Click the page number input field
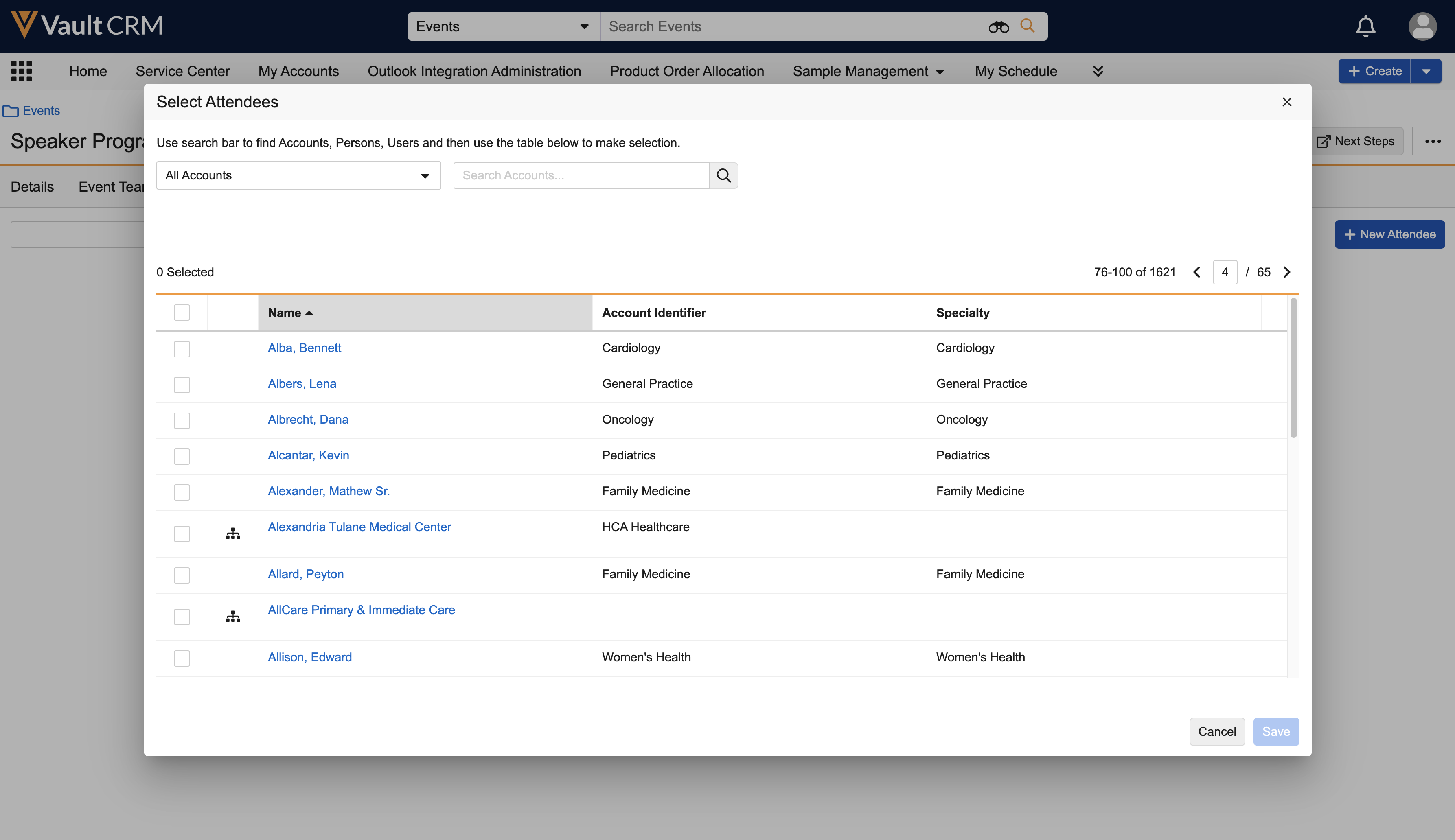 click(x=1225, y=272)
